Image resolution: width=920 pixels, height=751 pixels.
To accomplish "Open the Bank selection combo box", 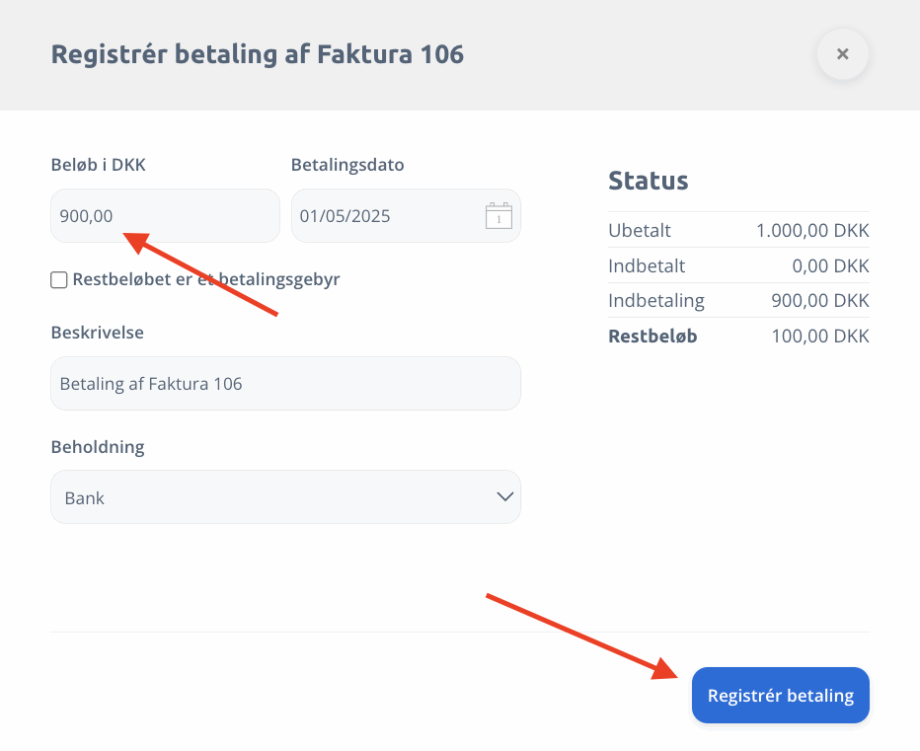I will (x=286, y=497).
